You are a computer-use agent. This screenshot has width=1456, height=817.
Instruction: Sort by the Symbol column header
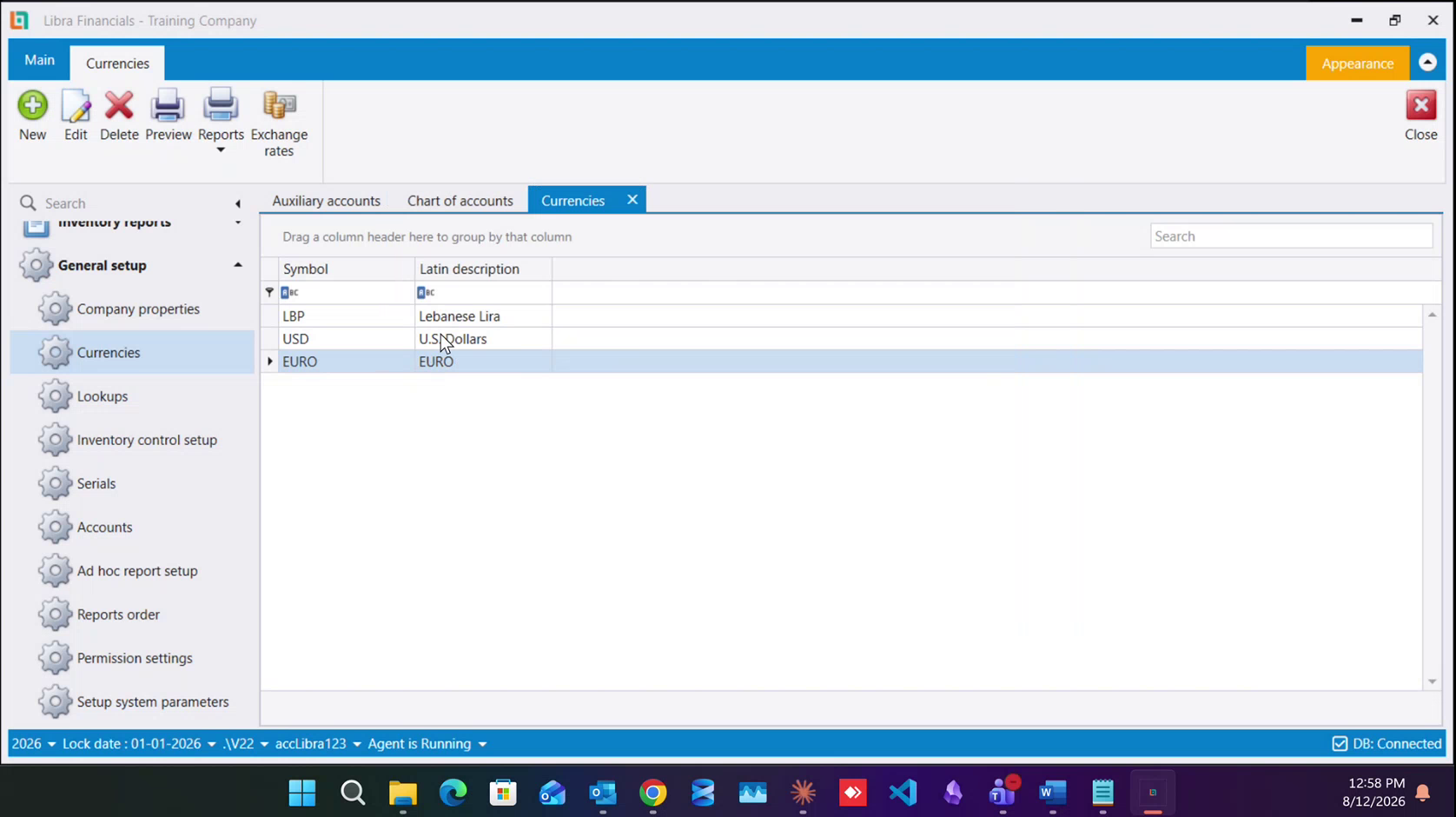[347, 269]
